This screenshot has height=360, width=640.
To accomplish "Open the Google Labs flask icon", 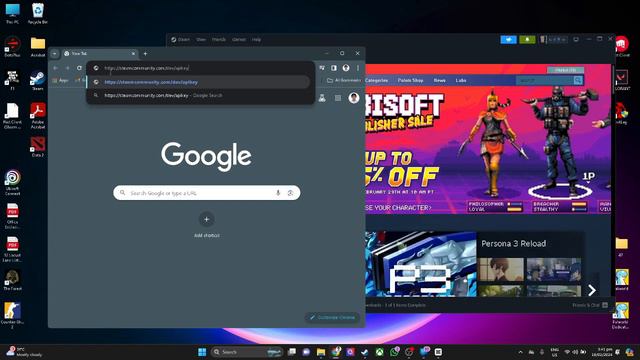I will point(322,98).
